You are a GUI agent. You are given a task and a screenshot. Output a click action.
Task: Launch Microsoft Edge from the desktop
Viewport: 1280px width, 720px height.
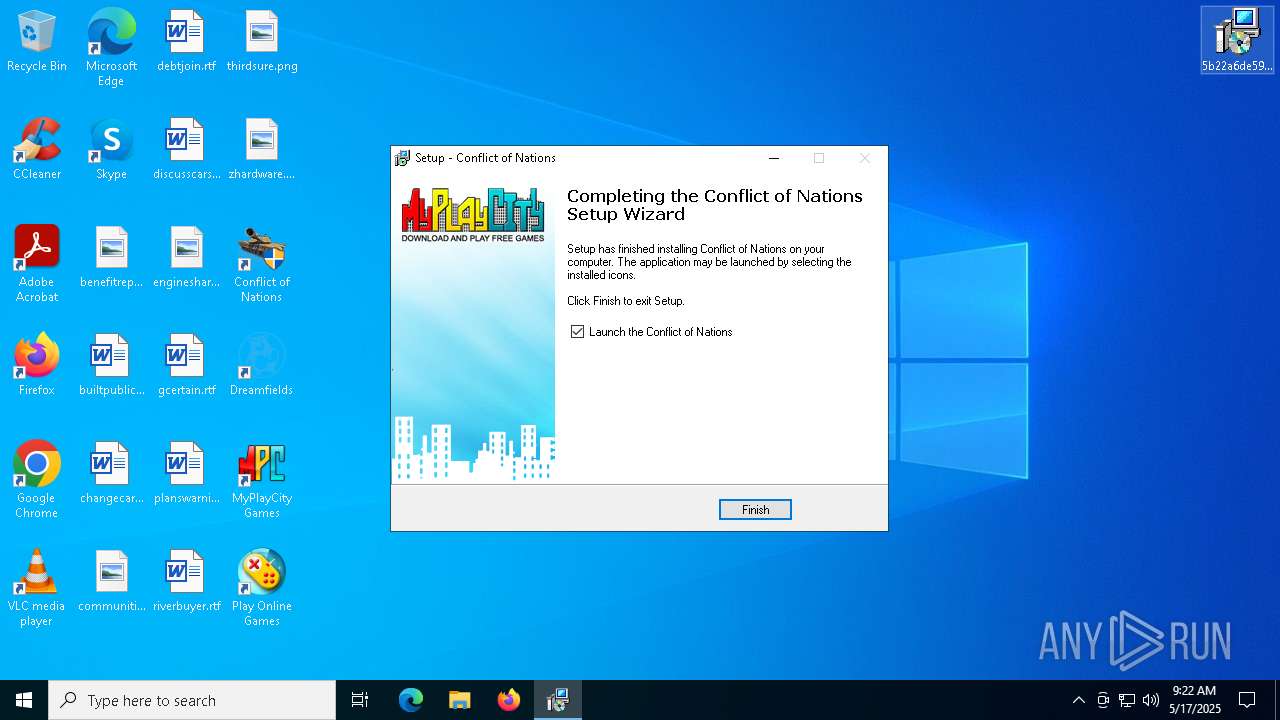[x=111, y=48]
